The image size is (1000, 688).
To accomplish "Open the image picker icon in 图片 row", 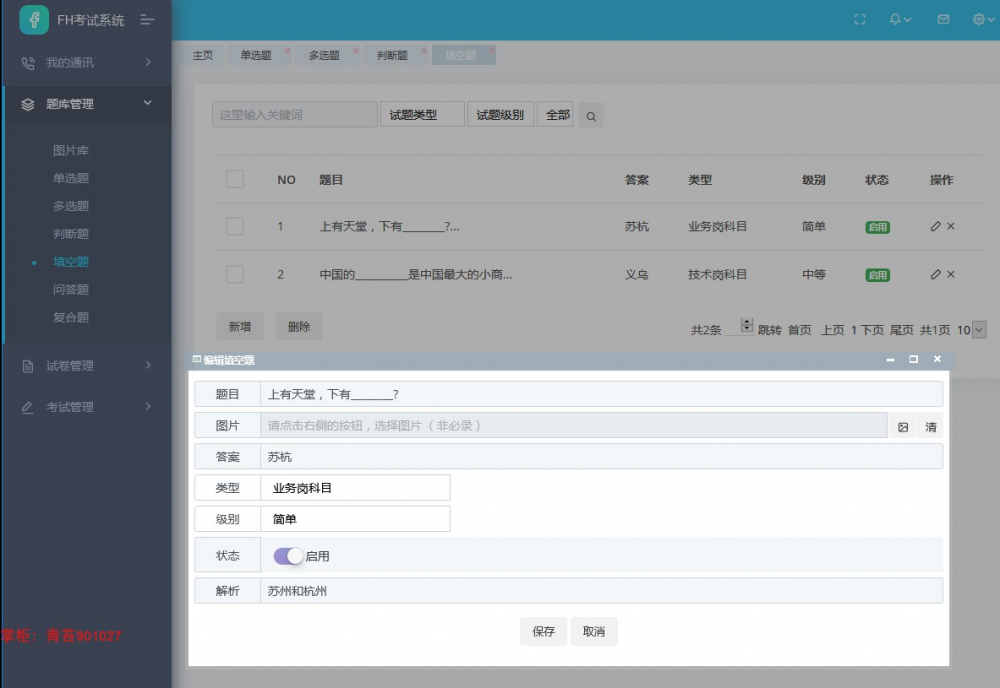I will coord(903,426).
